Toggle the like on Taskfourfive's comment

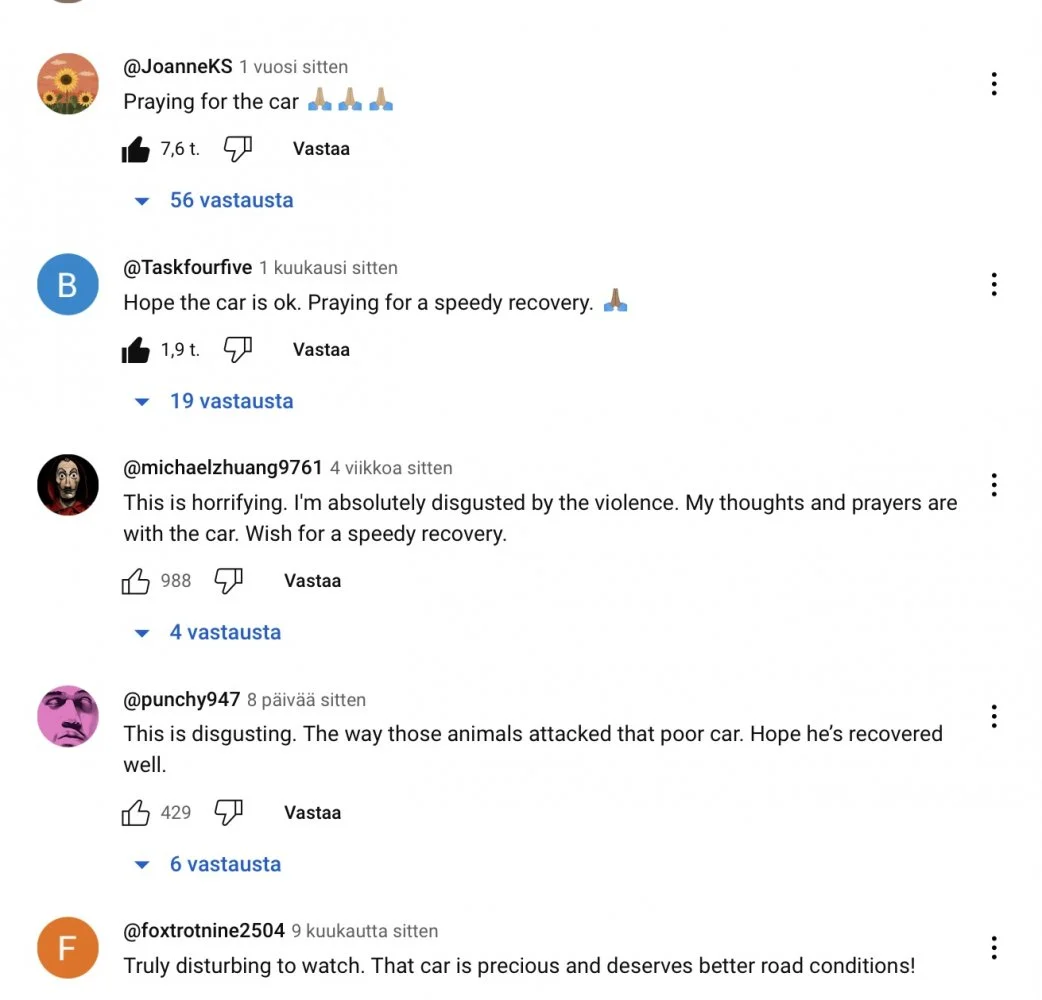136,350
